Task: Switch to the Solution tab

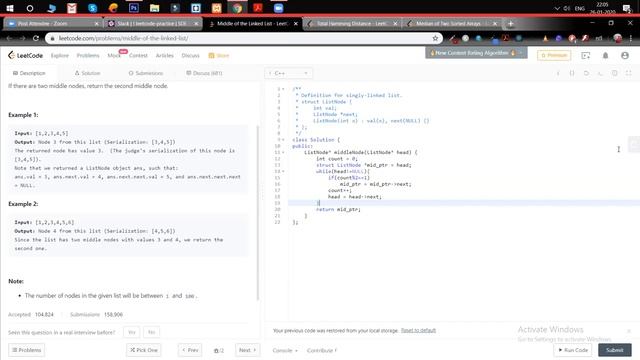Action: pos(87,73)
